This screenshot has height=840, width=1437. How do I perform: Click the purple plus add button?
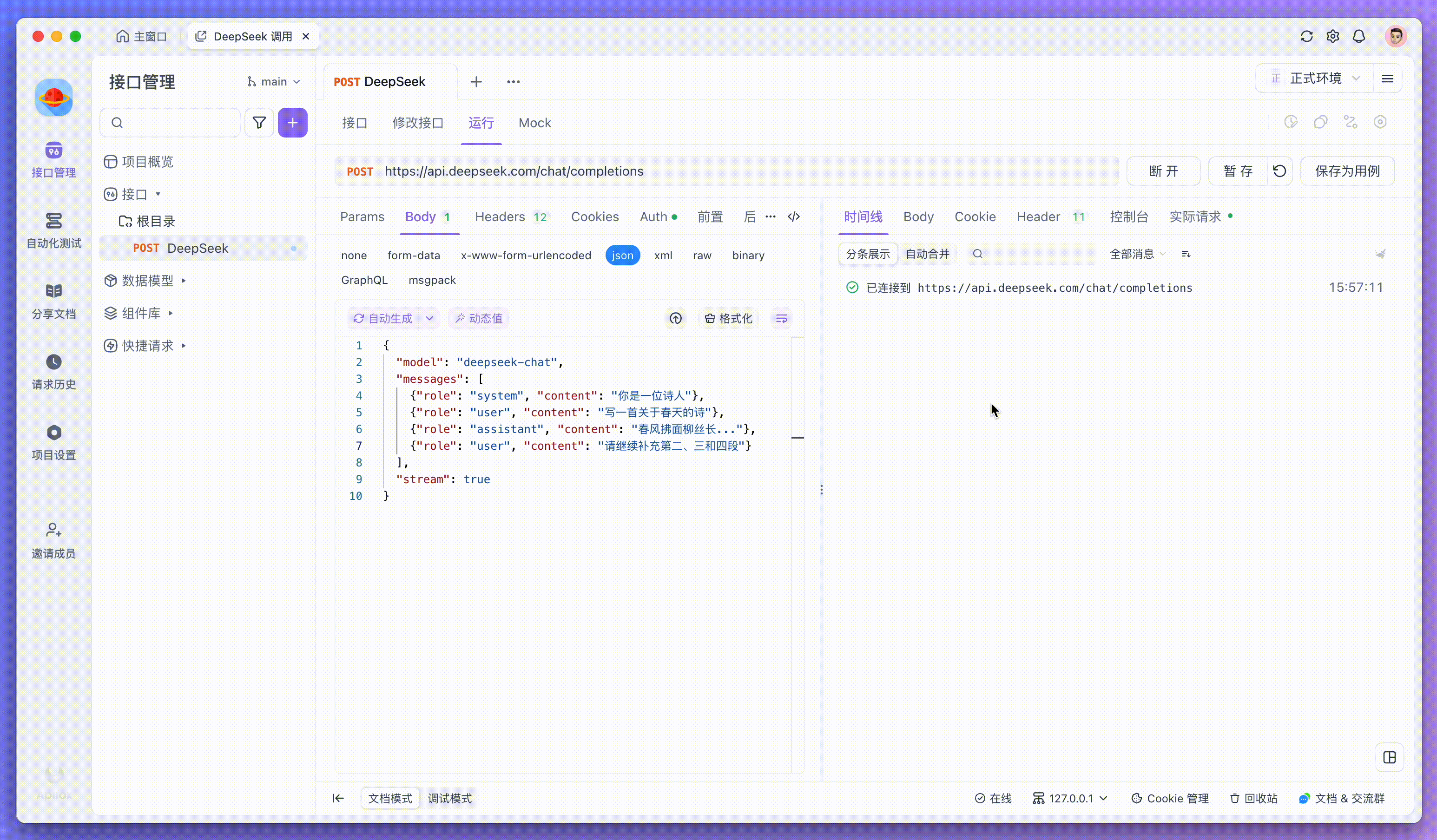point(292,123)
